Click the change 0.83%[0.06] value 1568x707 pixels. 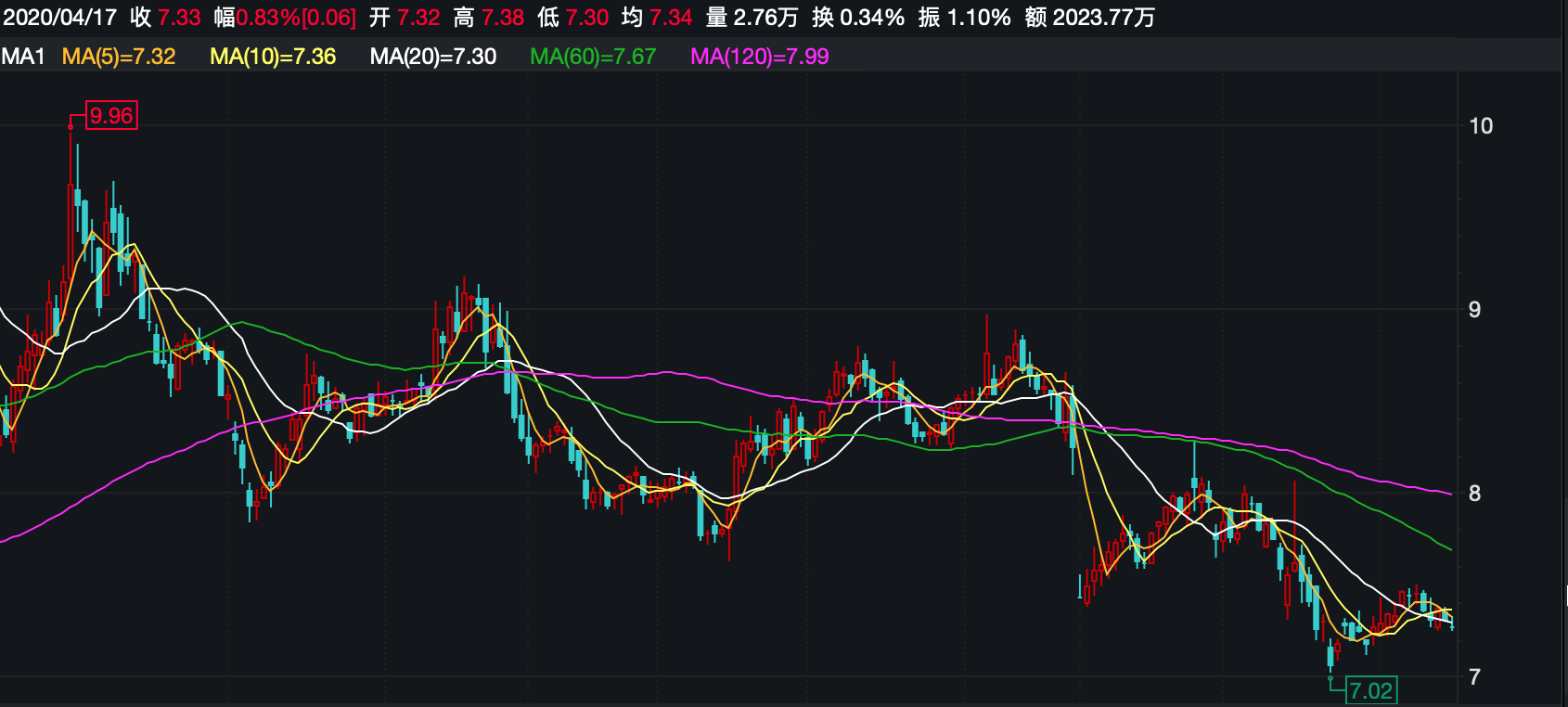pos(296,18)
